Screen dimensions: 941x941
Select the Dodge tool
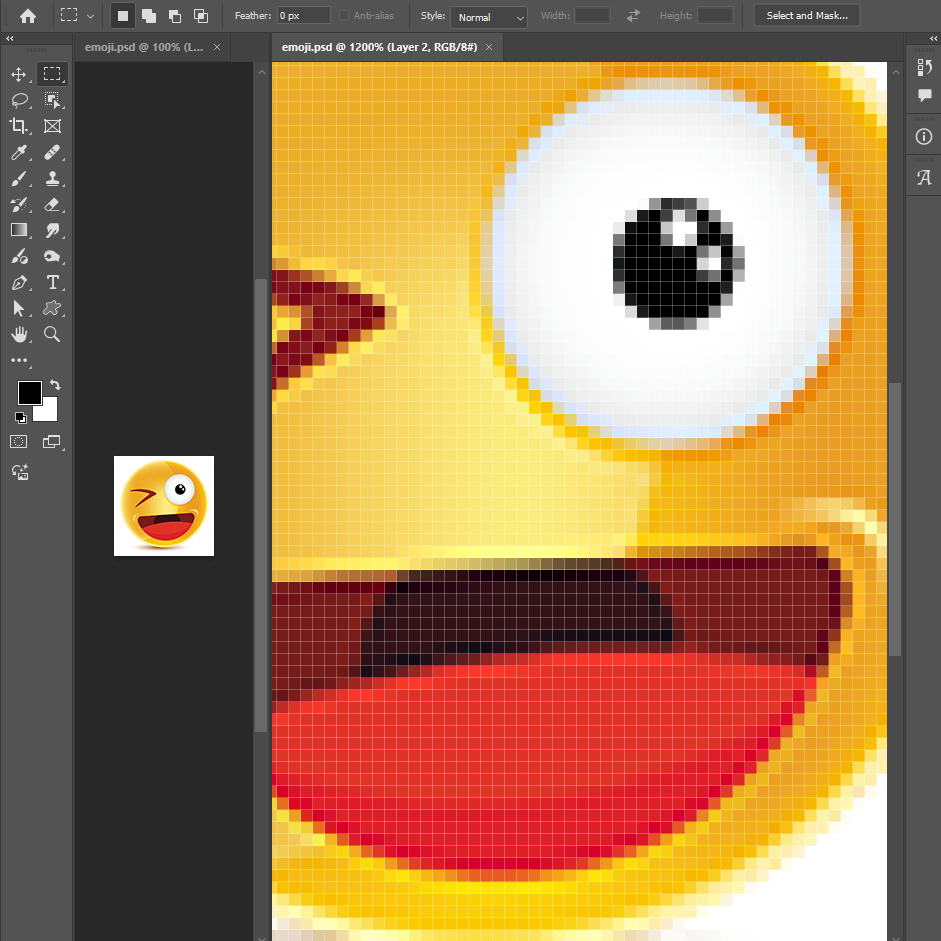(x=19, y=256)
